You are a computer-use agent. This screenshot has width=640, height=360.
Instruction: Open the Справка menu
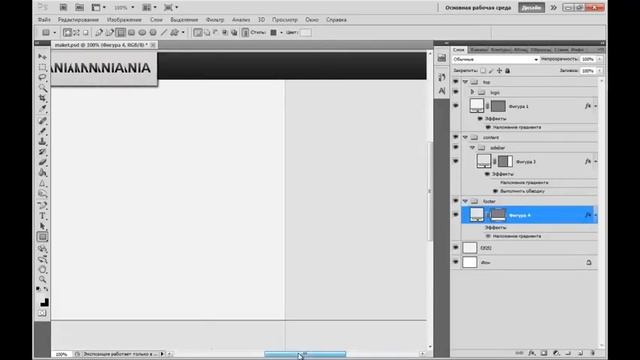336,20
